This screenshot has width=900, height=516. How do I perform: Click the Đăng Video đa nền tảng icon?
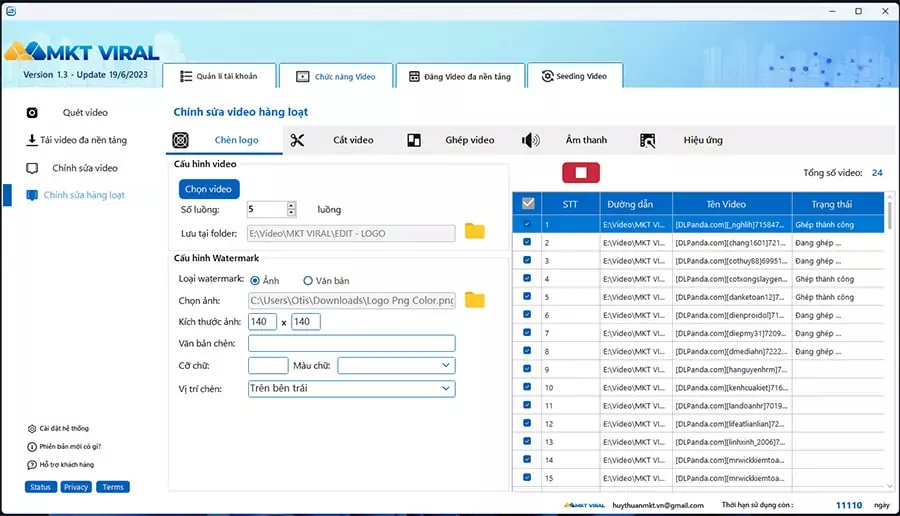pyautogui.click(x=414, y=76)
